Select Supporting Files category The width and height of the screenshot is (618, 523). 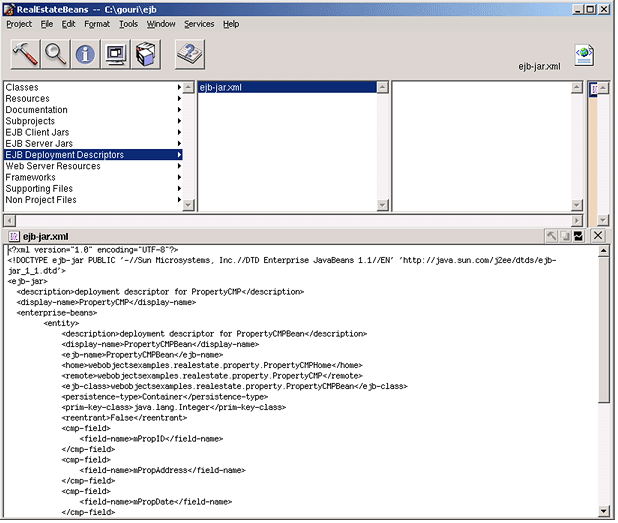(x=39, y=189)
